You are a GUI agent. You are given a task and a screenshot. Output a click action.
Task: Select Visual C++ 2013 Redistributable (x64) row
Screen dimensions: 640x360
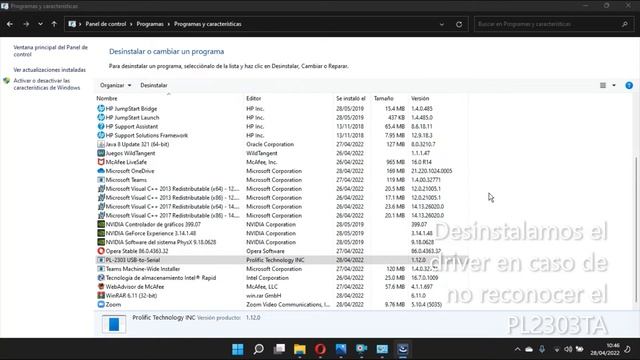click(281, 189)
